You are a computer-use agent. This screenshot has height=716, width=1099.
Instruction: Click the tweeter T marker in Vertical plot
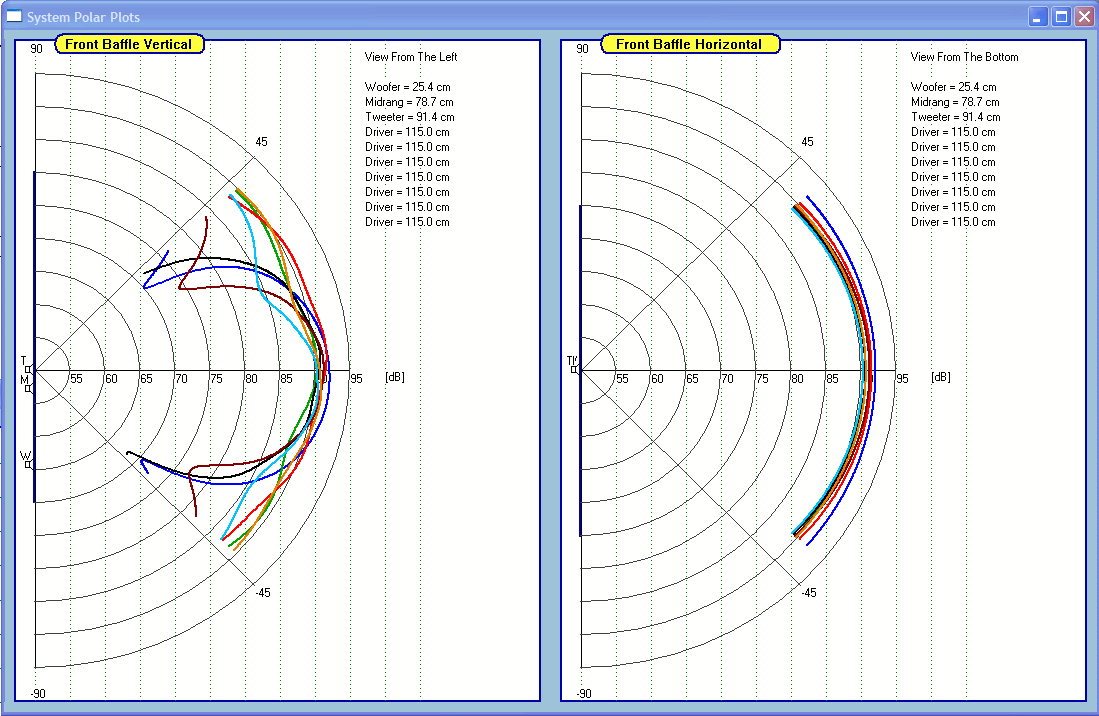point(27,365)
